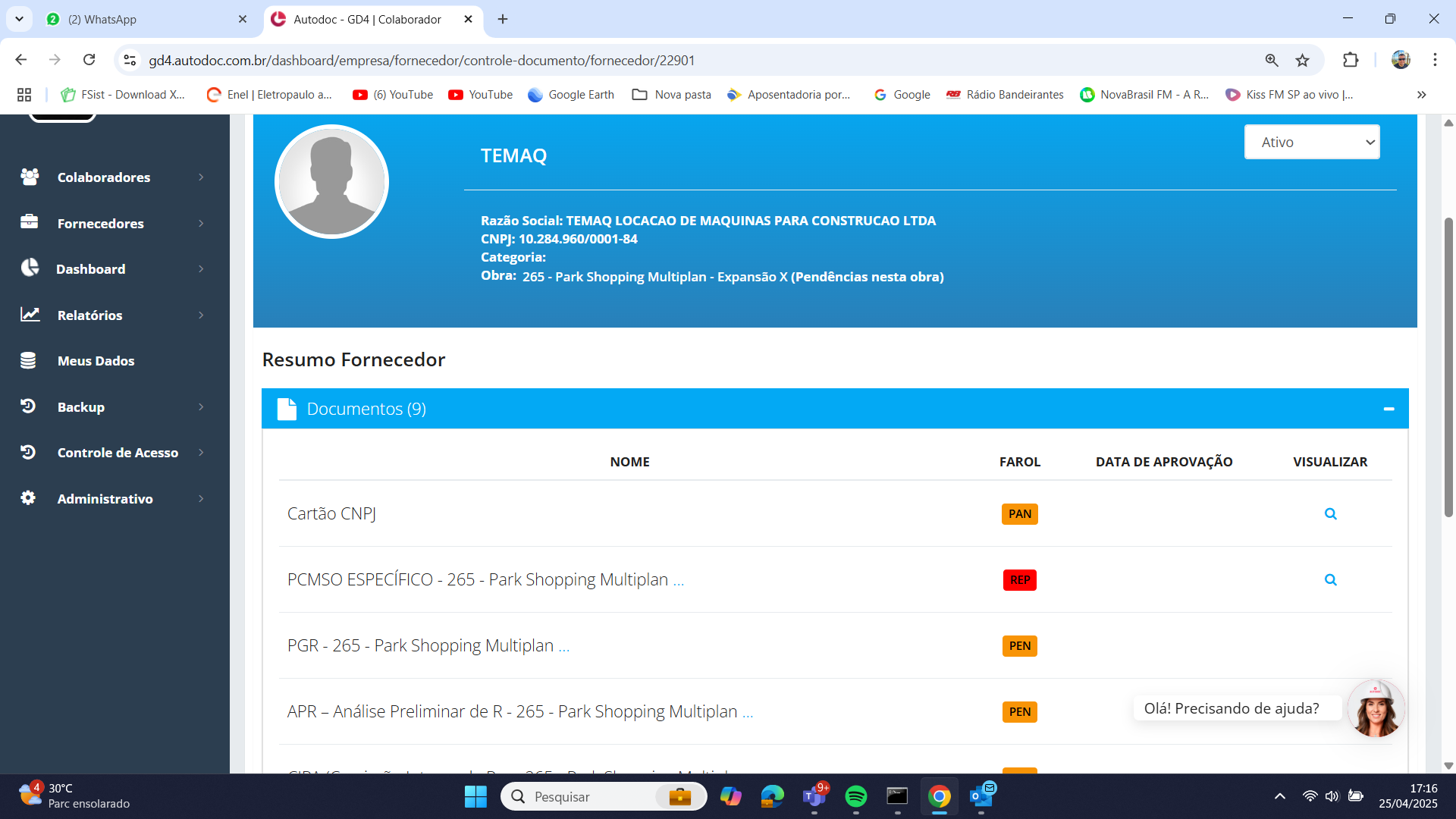The image size is (1456, 819).
Task: Click the Dashboard pie chart icon
Action: [30, 268]
